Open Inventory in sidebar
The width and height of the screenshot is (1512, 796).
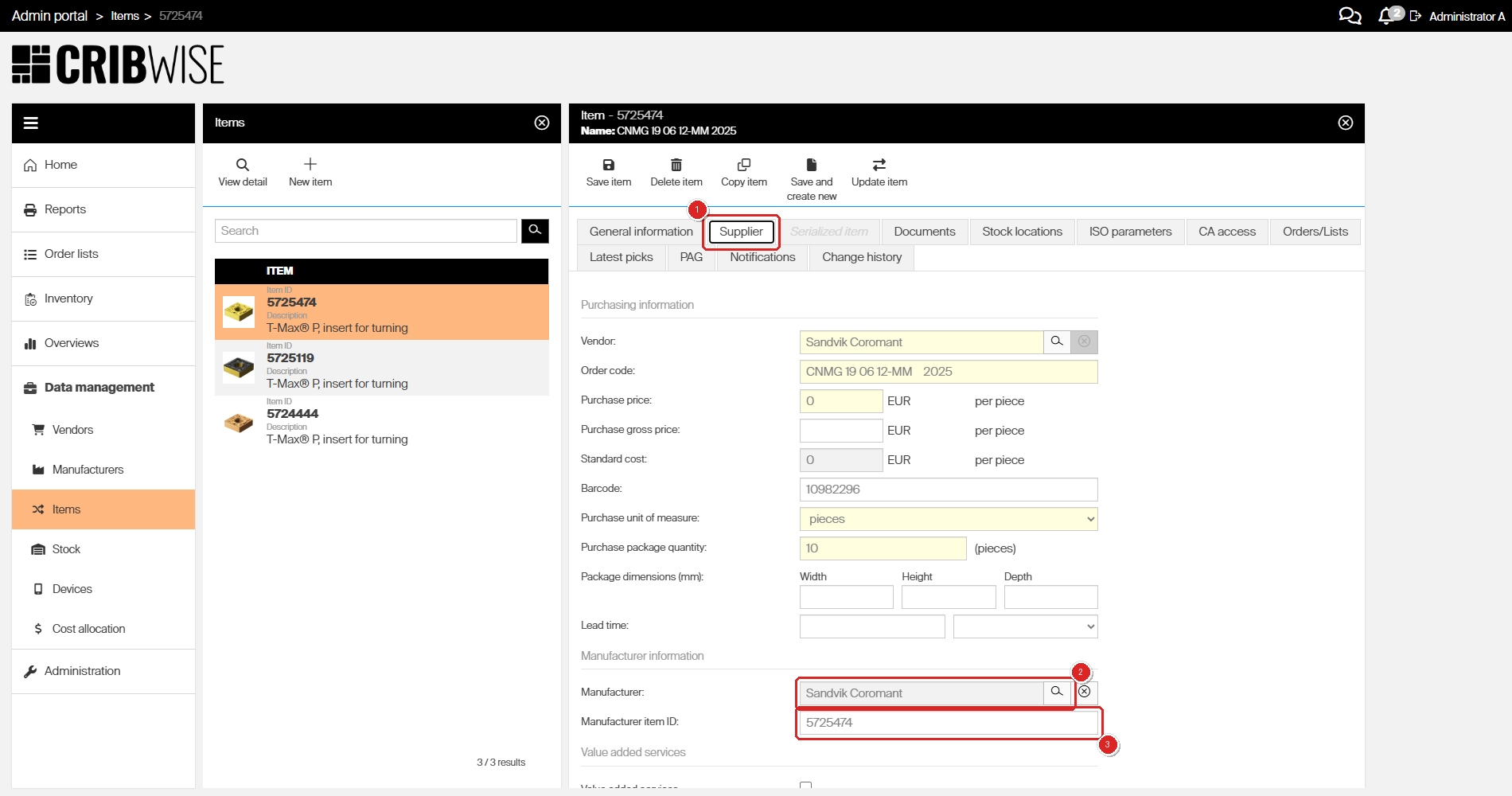click(x=103, y=298)
